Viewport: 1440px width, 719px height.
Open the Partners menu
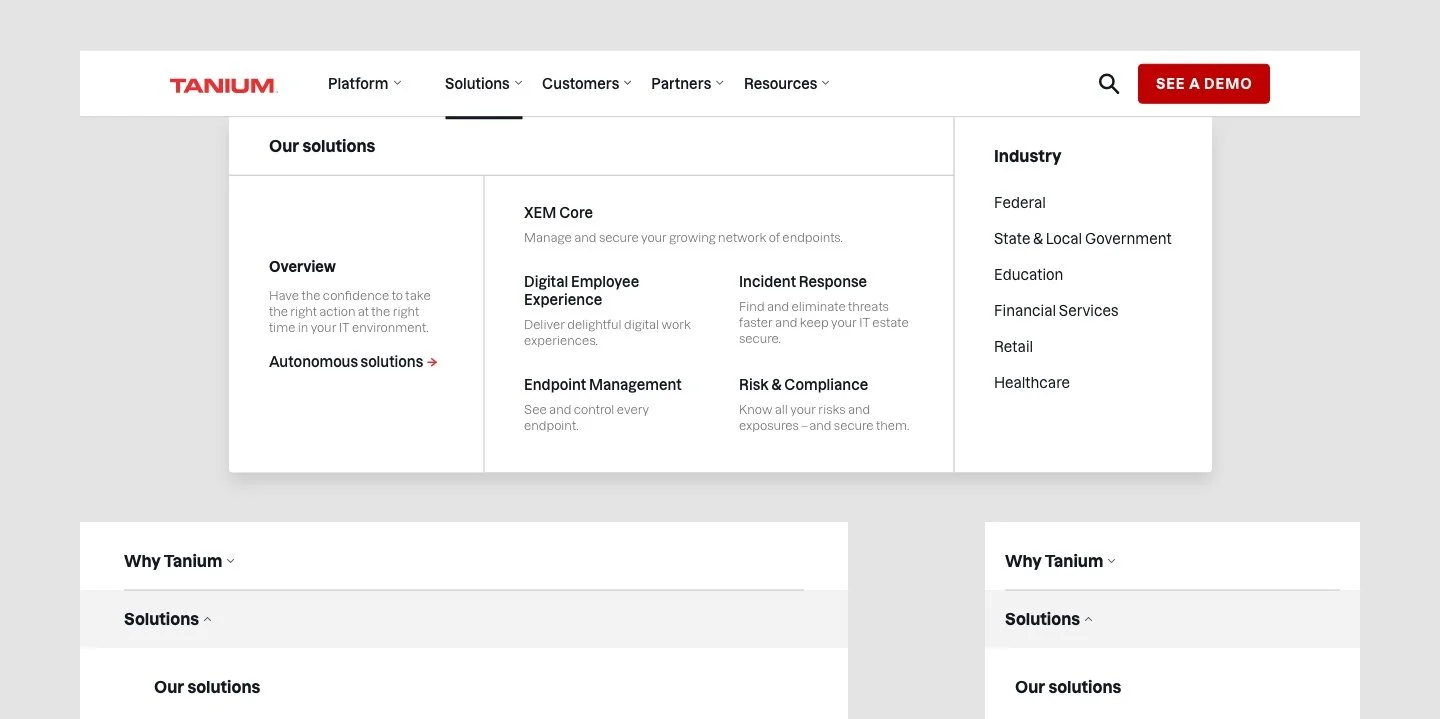pos(687,84)
